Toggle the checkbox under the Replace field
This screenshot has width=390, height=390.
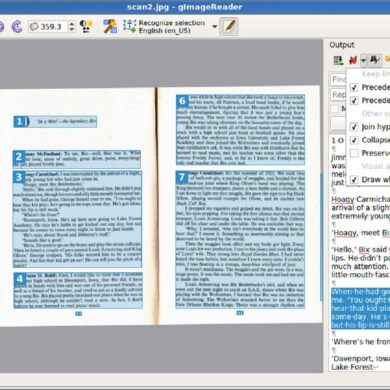[334, 109]
